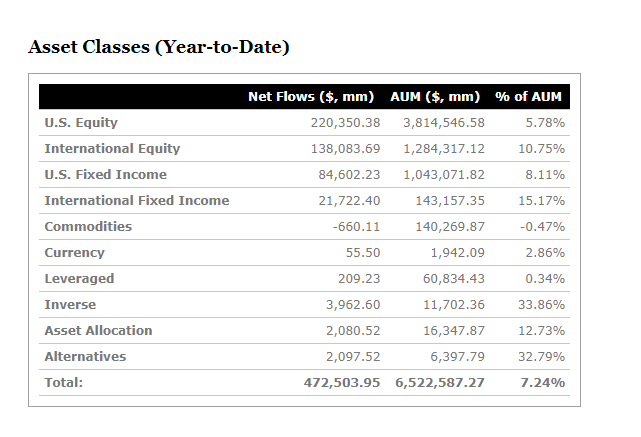
Task: Select the Currency asset class
Action: click(x=74, y=252)
